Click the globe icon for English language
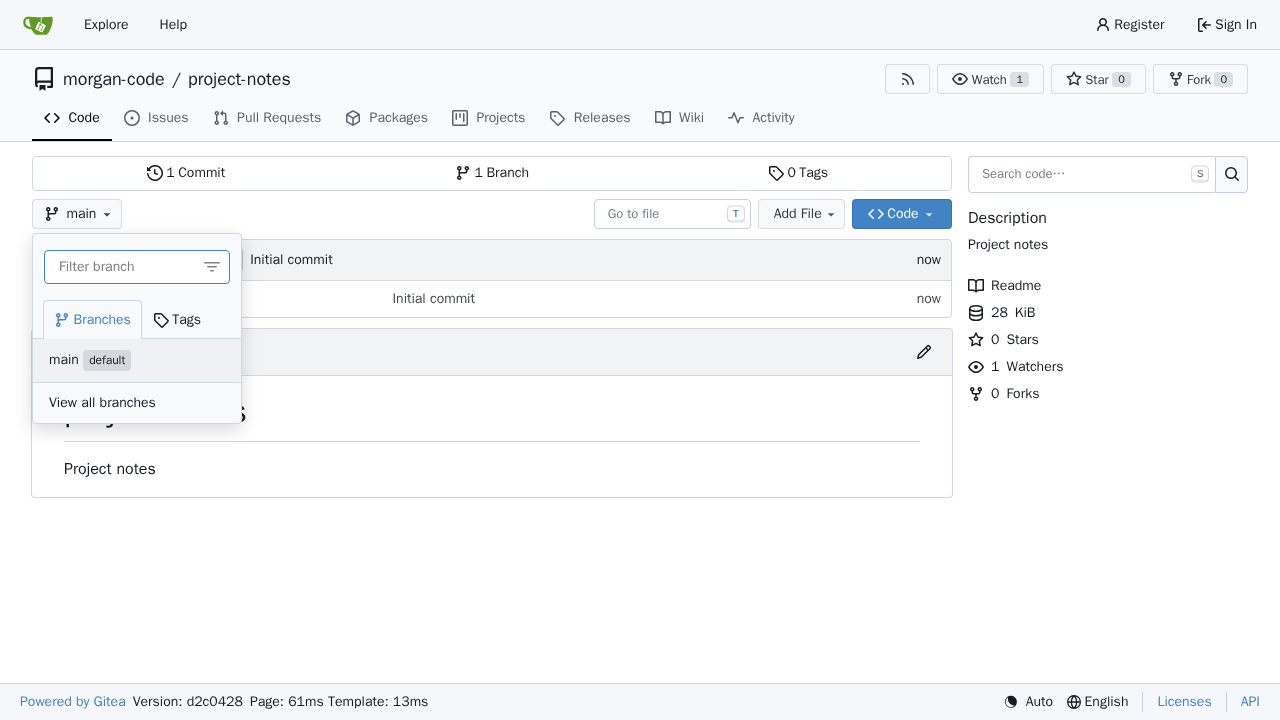Viewport: 1280px width, 720px height. pos(1074,702)
